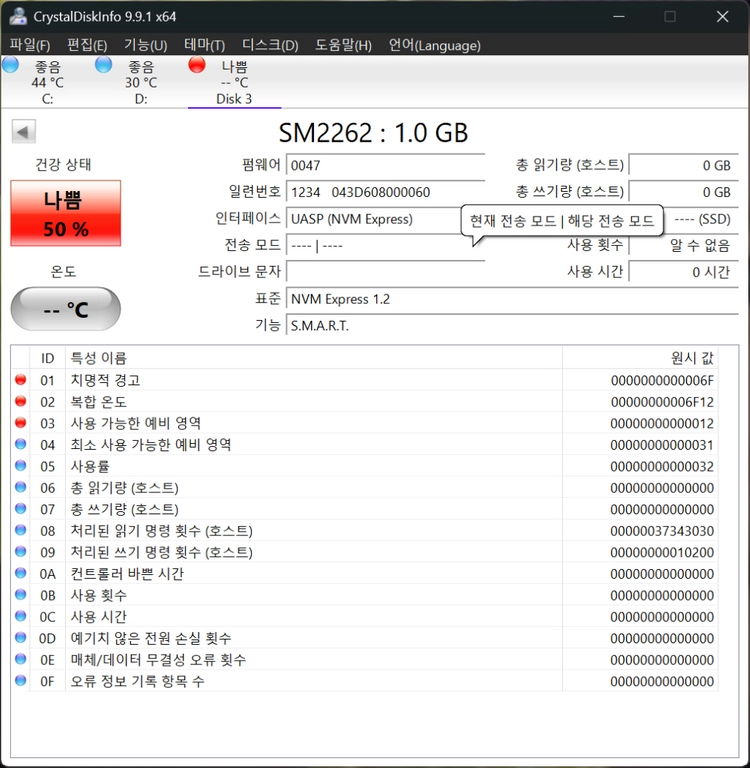The width and height of the screenshot is (750, 768).
Task: Select attribute 예기치 않은 전원 손실 횟수
Action: (150, 638)
